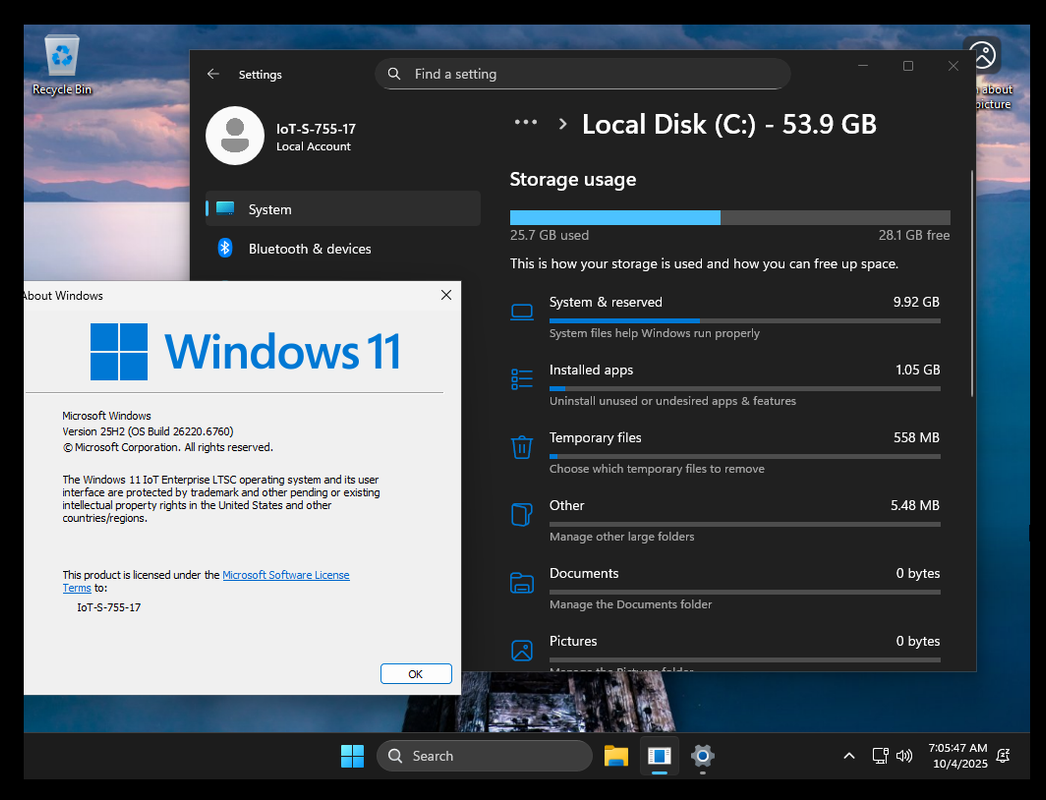Viewport: 1046px width, 800px height.
Task: Click the '5.48 MB' size value
Action: point(915,506)
